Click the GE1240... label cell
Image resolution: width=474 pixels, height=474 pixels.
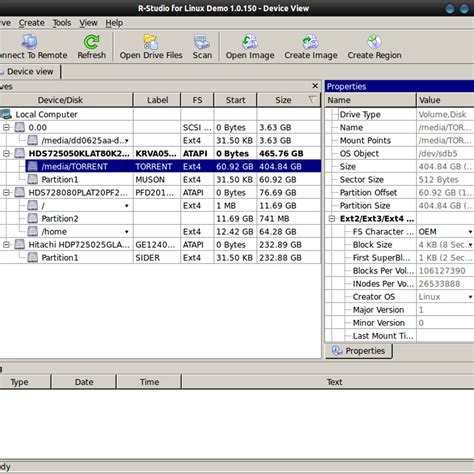(157, 244)
